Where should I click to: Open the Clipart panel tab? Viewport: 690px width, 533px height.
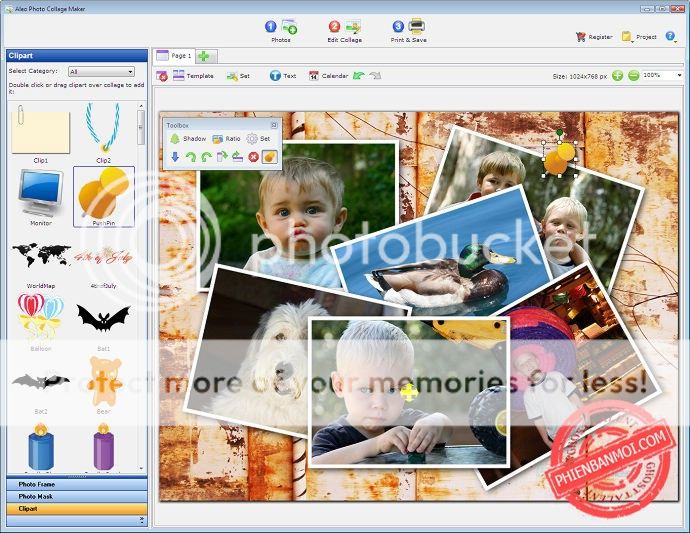[x=77, y=509]
